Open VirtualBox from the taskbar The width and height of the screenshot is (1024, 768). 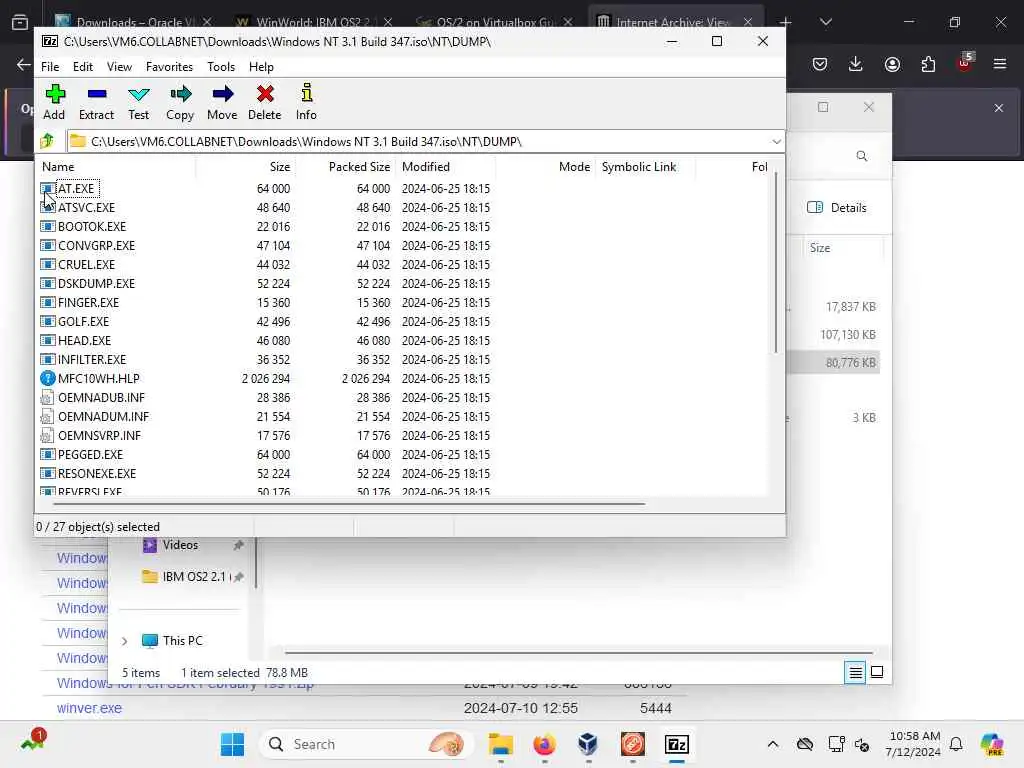click(588, 744)
